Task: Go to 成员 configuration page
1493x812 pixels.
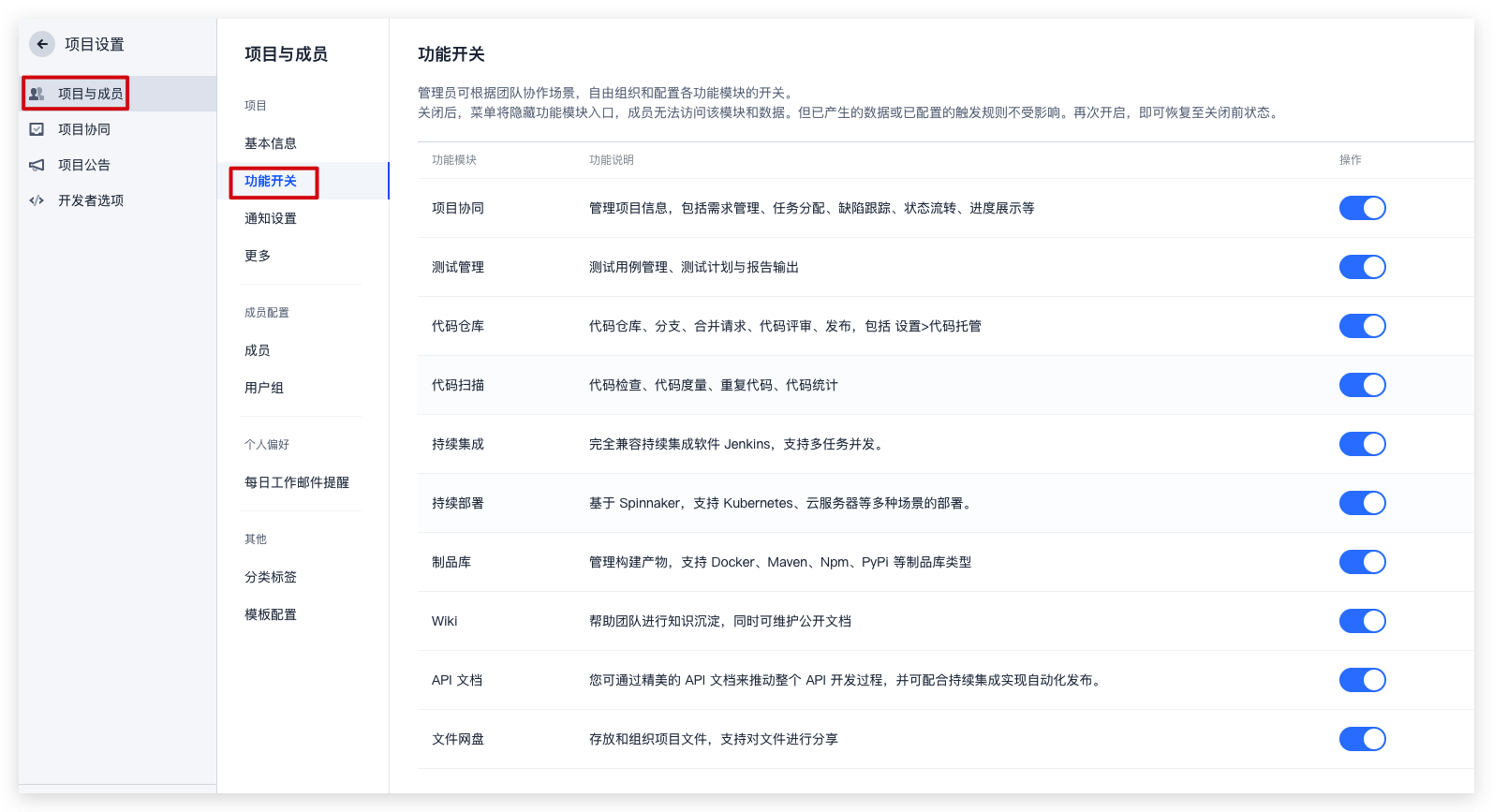Action: coord(258,350)
